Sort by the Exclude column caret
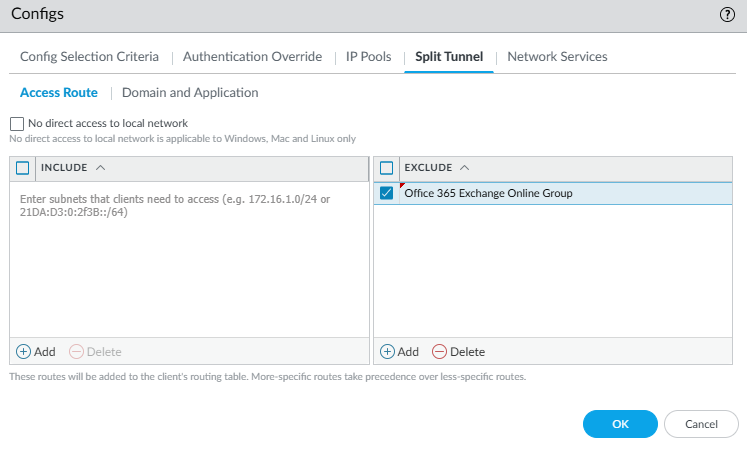 click(465, 168)
